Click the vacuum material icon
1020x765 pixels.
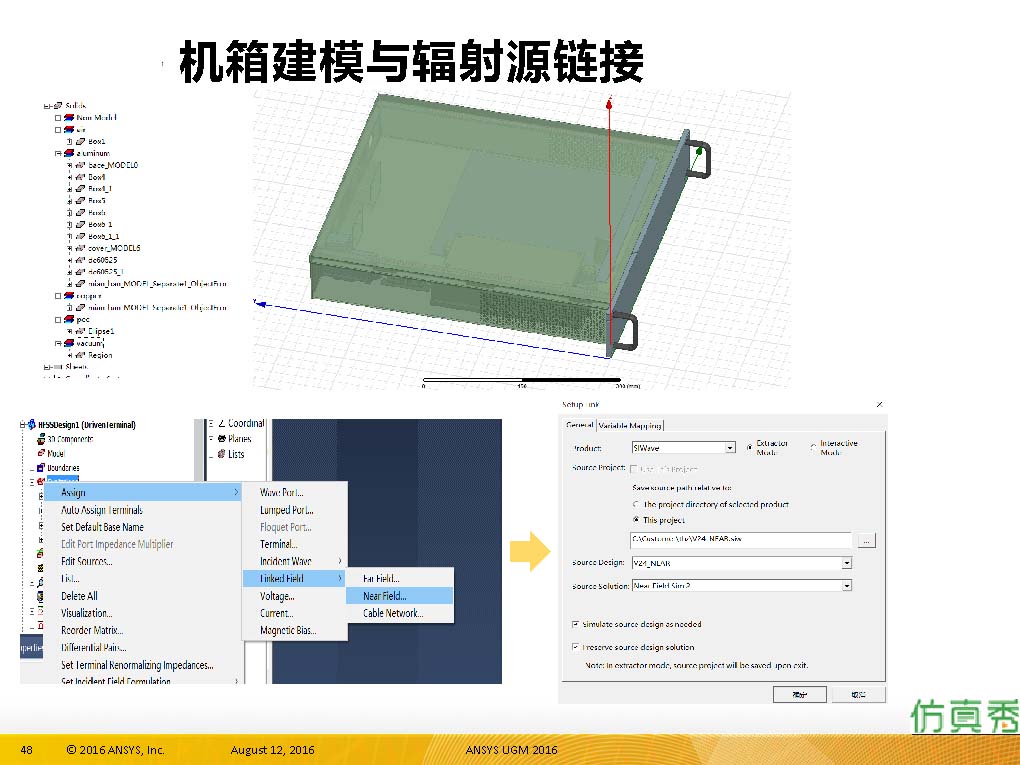point(69,343)
